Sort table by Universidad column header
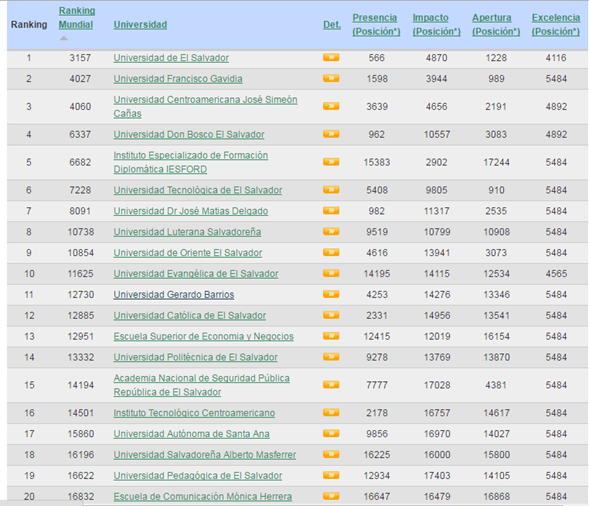Viewport: 589px width, 506px height. coord(140,25)
